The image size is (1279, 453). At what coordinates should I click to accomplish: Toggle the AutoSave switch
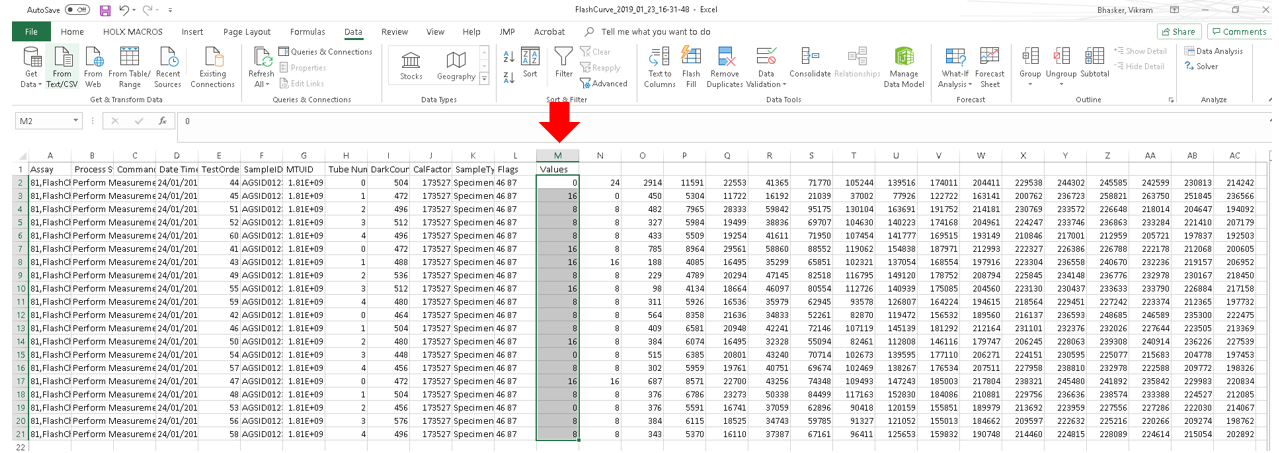tap(76, 9)
